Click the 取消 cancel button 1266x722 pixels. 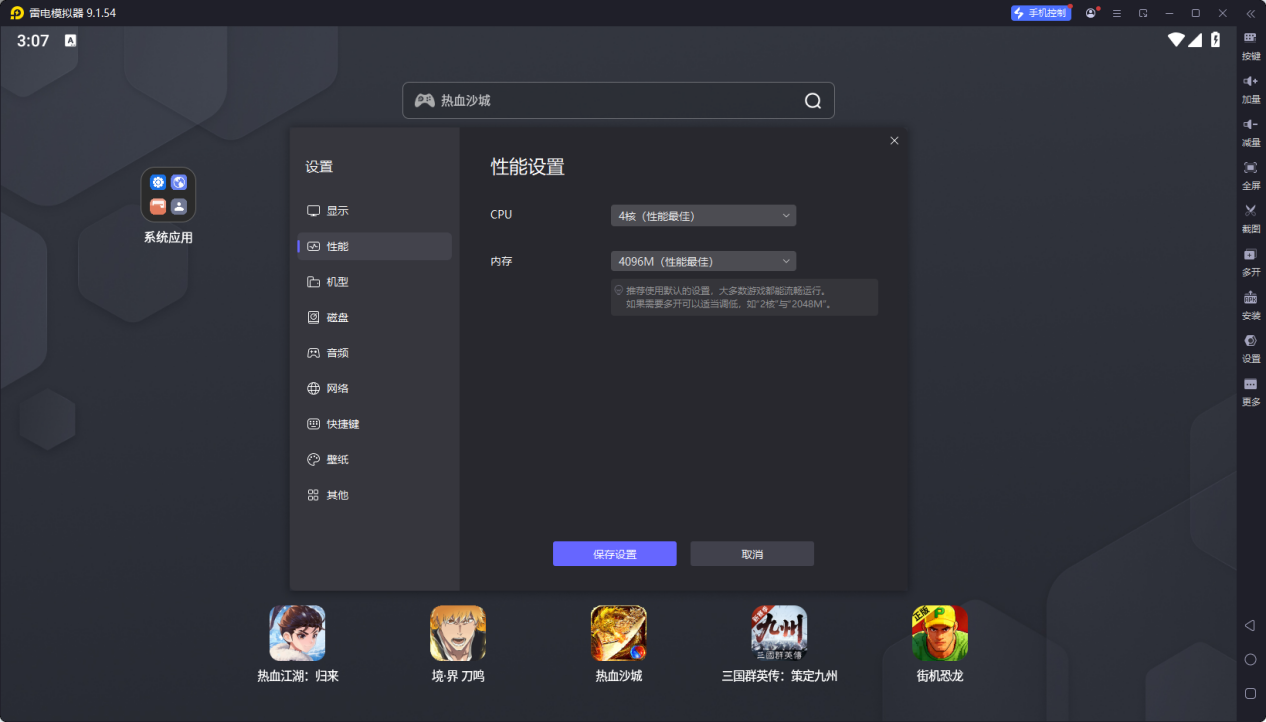click(x=751, y=553)
